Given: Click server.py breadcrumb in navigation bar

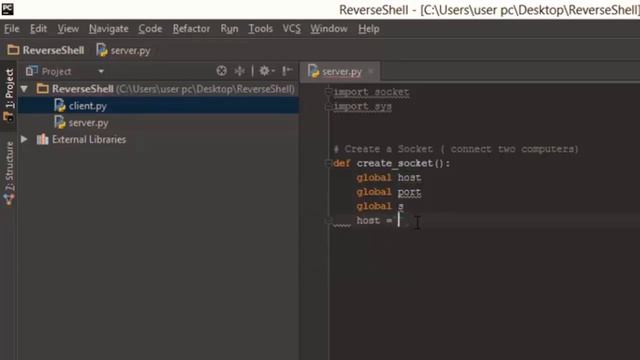Looking at the screenshot, I should click(123, 50).
